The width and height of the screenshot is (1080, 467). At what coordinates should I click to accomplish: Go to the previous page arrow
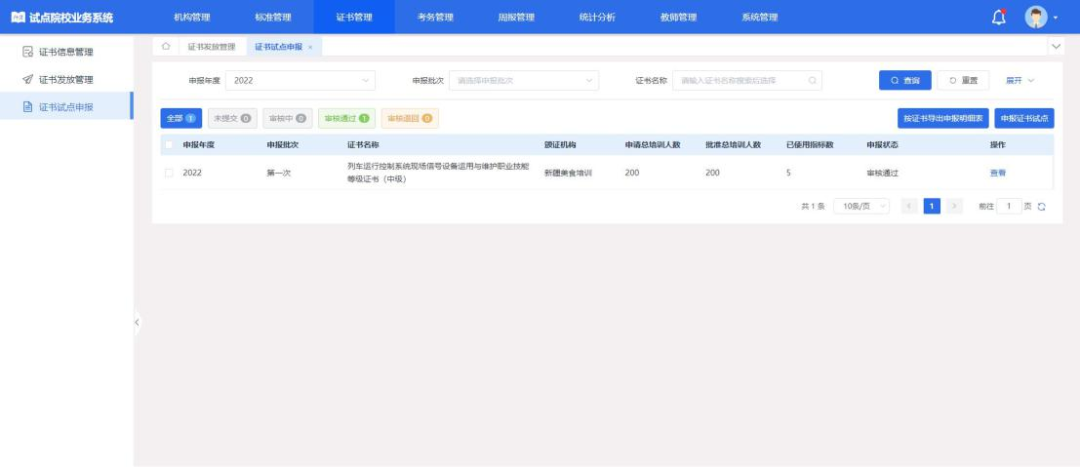(x=909, y=206)
